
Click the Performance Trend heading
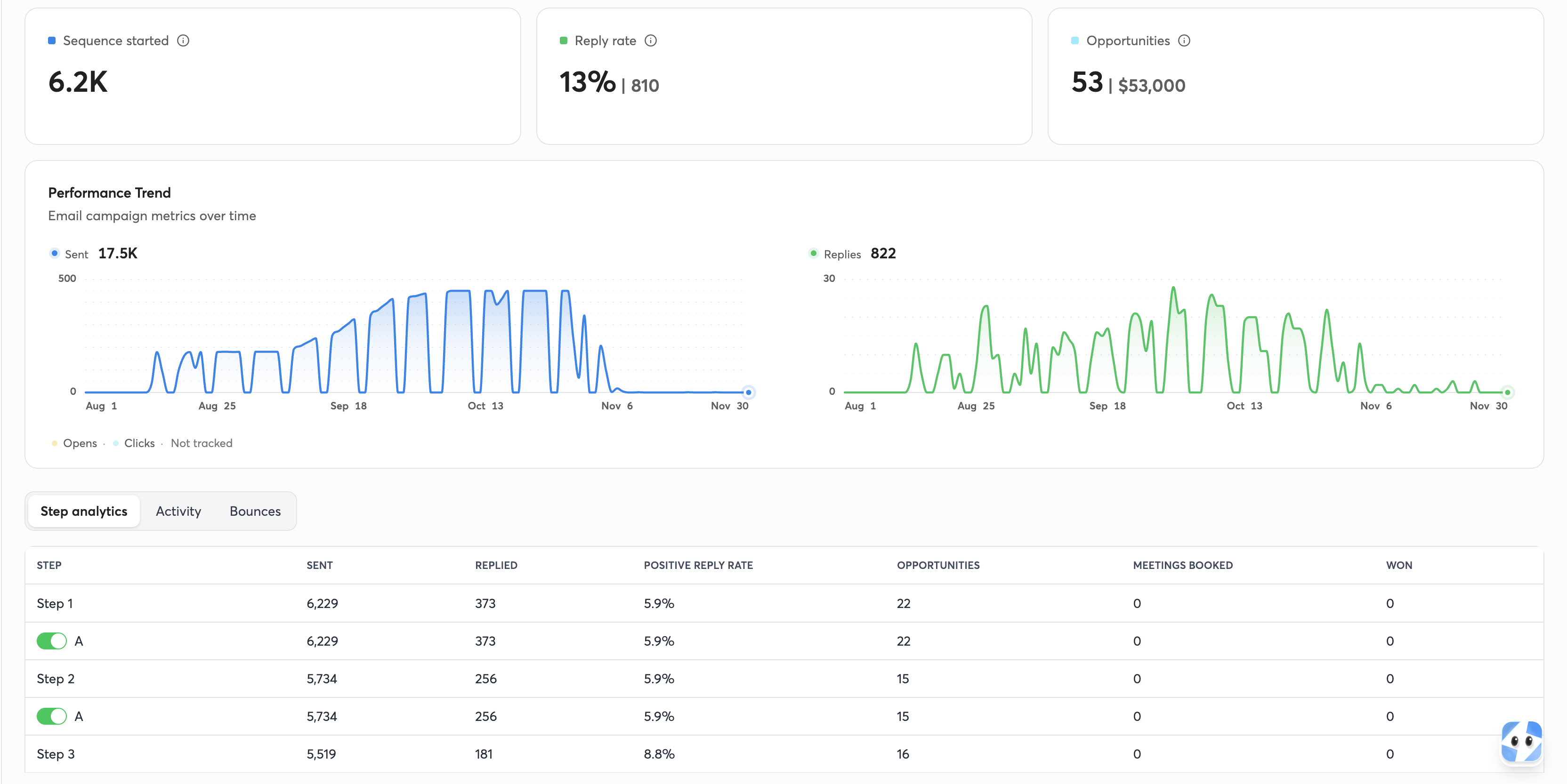[110, 192]
